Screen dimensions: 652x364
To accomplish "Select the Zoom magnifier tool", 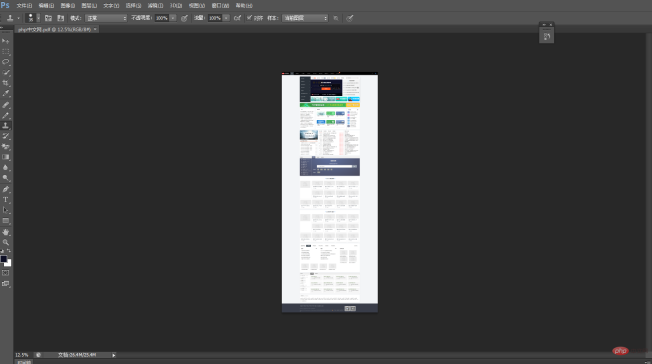I will click(5, 242).
